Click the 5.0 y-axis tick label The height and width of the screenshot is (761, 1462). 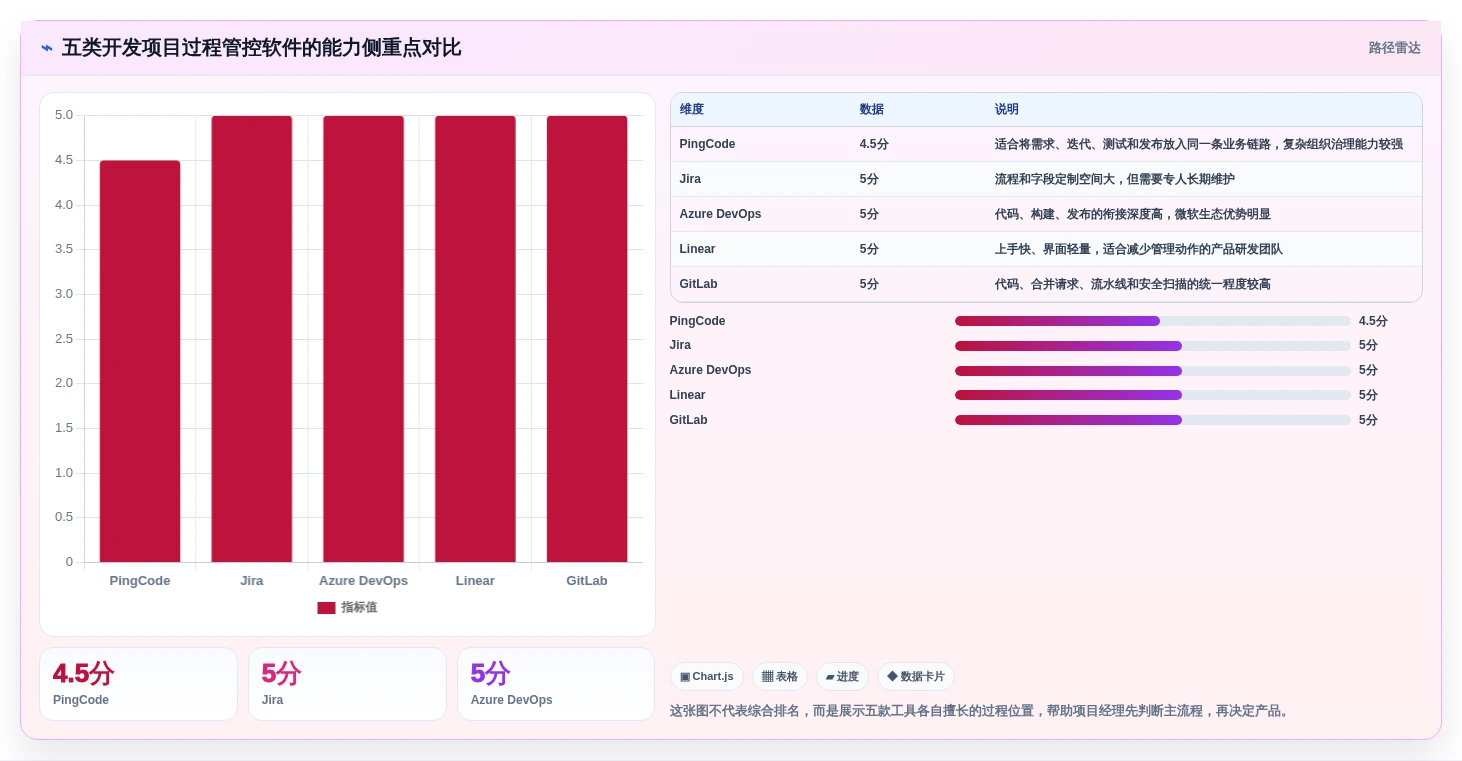(x=64, y=115)
